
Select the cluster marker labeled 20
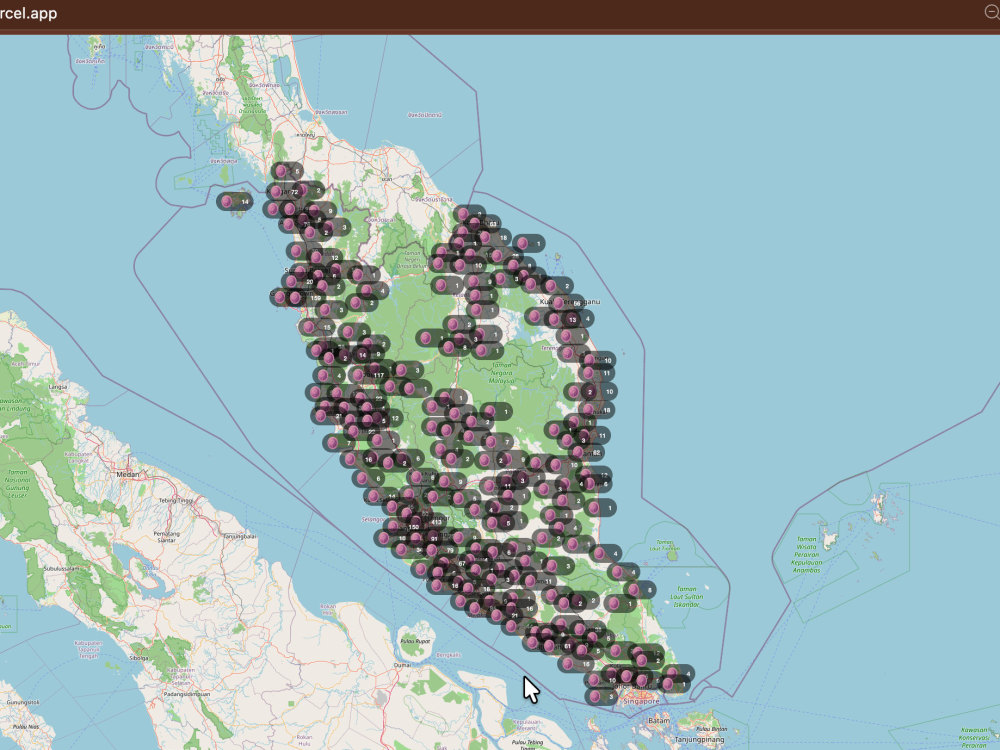pos(300,281)
